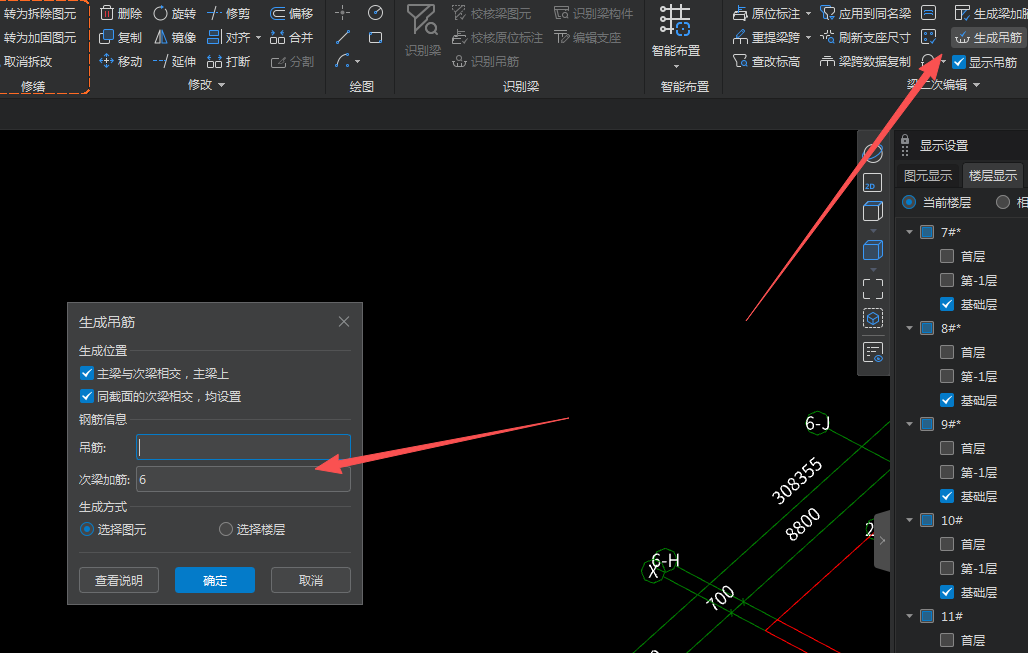Switch to the 图元显示 tab
The width and height of the screenshot is (1028, 653).
928,176
